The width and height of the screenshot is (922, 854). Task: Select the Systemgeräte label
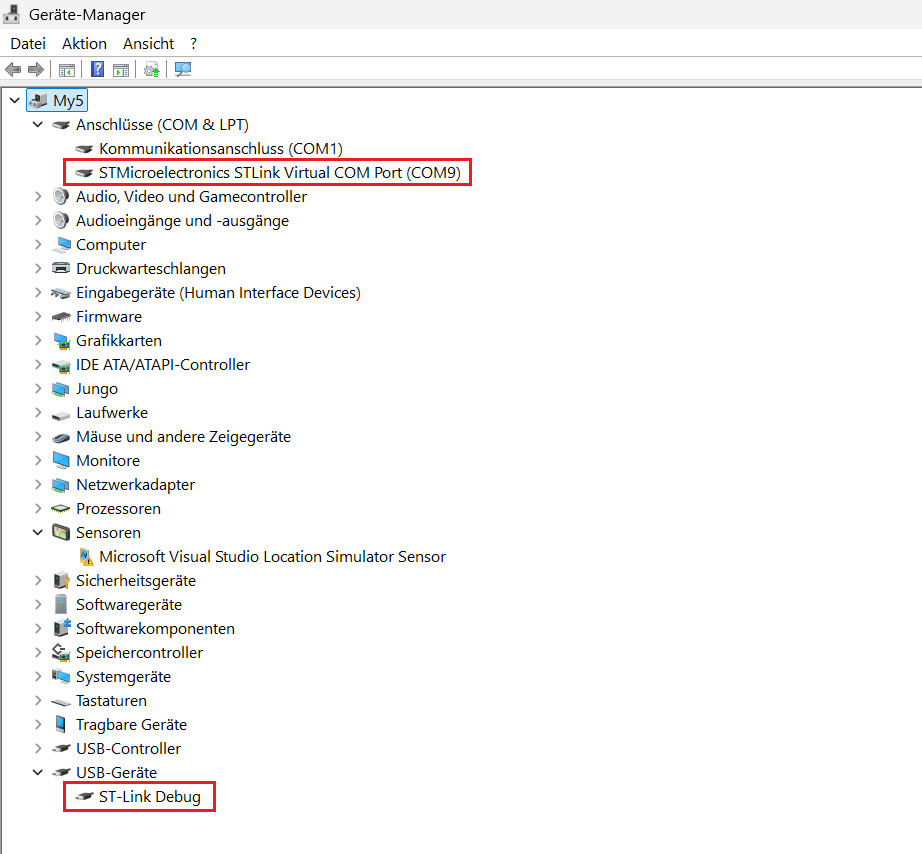123,677
